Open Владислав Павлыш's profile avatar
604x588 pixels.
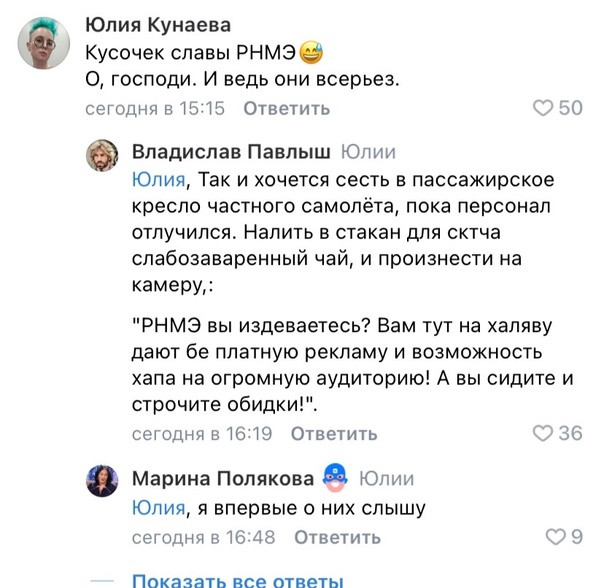pos(102,155)
